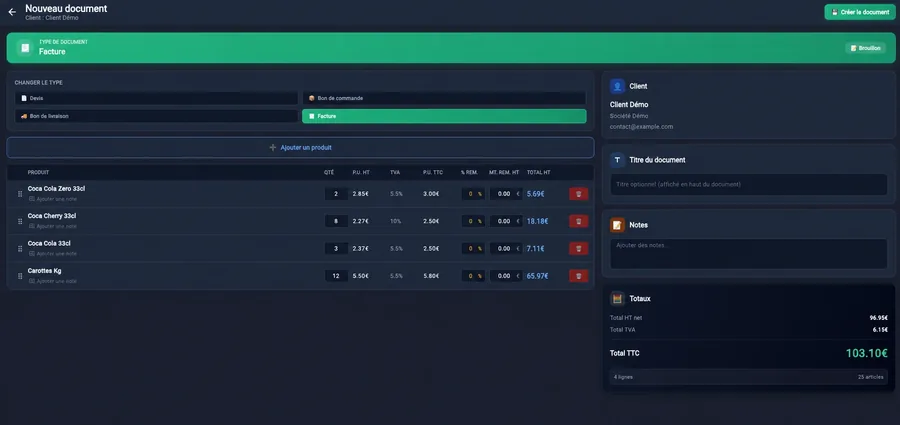Switch document type to Bon de commande
Viewport: 900px width, 425px height.
(x=444, y=98)
